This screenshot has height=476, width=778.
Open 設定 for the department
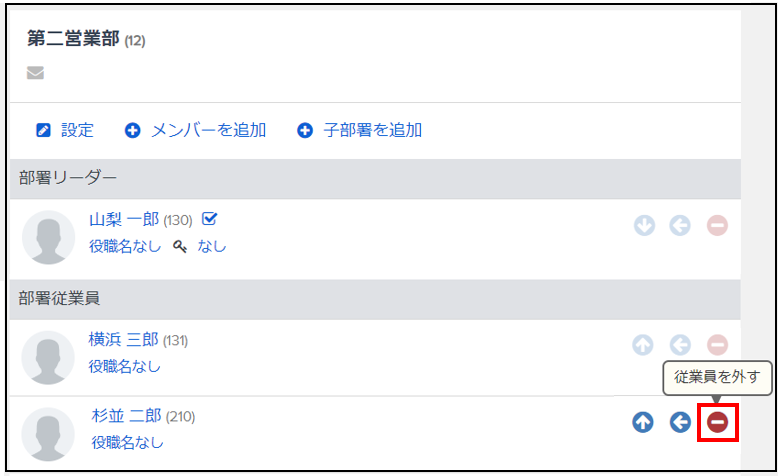[65, 131]
